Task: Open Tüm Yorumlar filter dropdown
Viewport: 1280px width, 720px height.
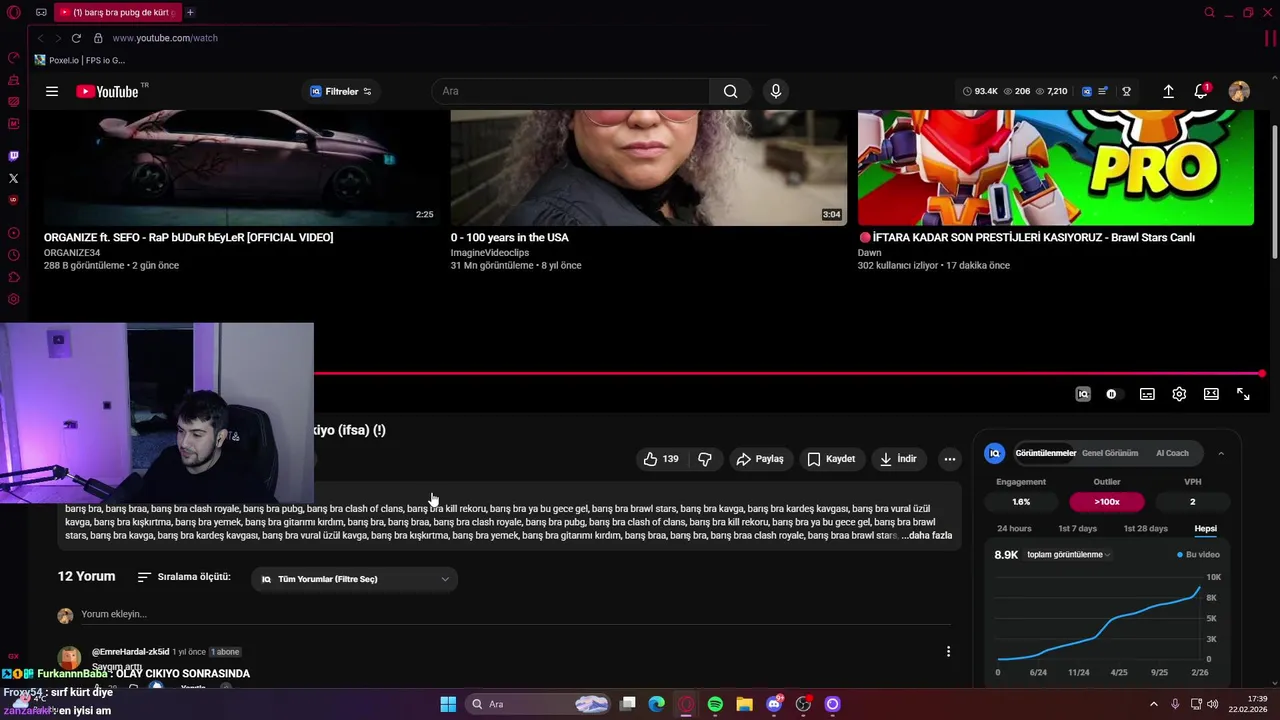Action: 355,579
